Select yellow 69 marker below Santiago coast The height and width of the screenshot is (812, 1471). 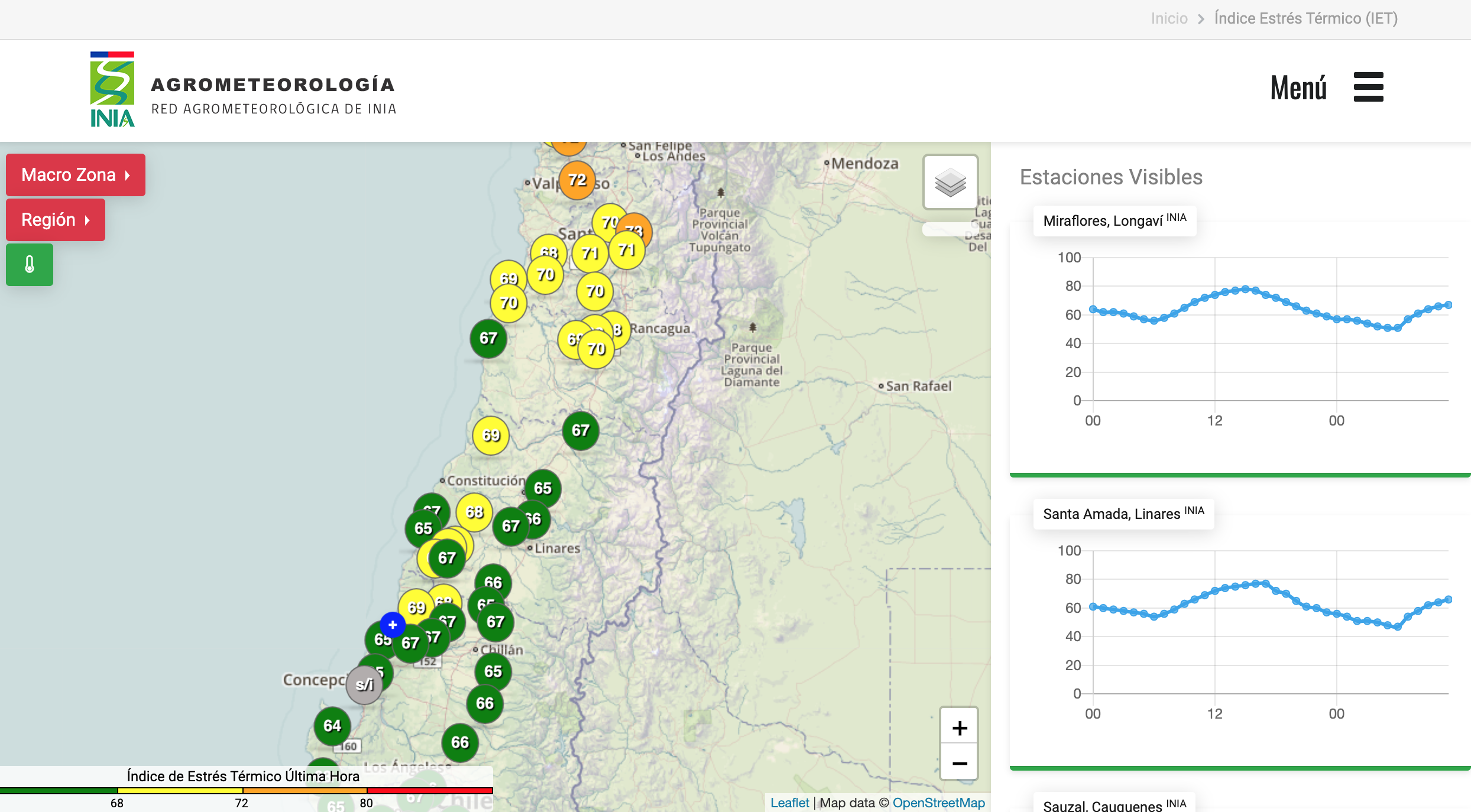coord(508,278)
